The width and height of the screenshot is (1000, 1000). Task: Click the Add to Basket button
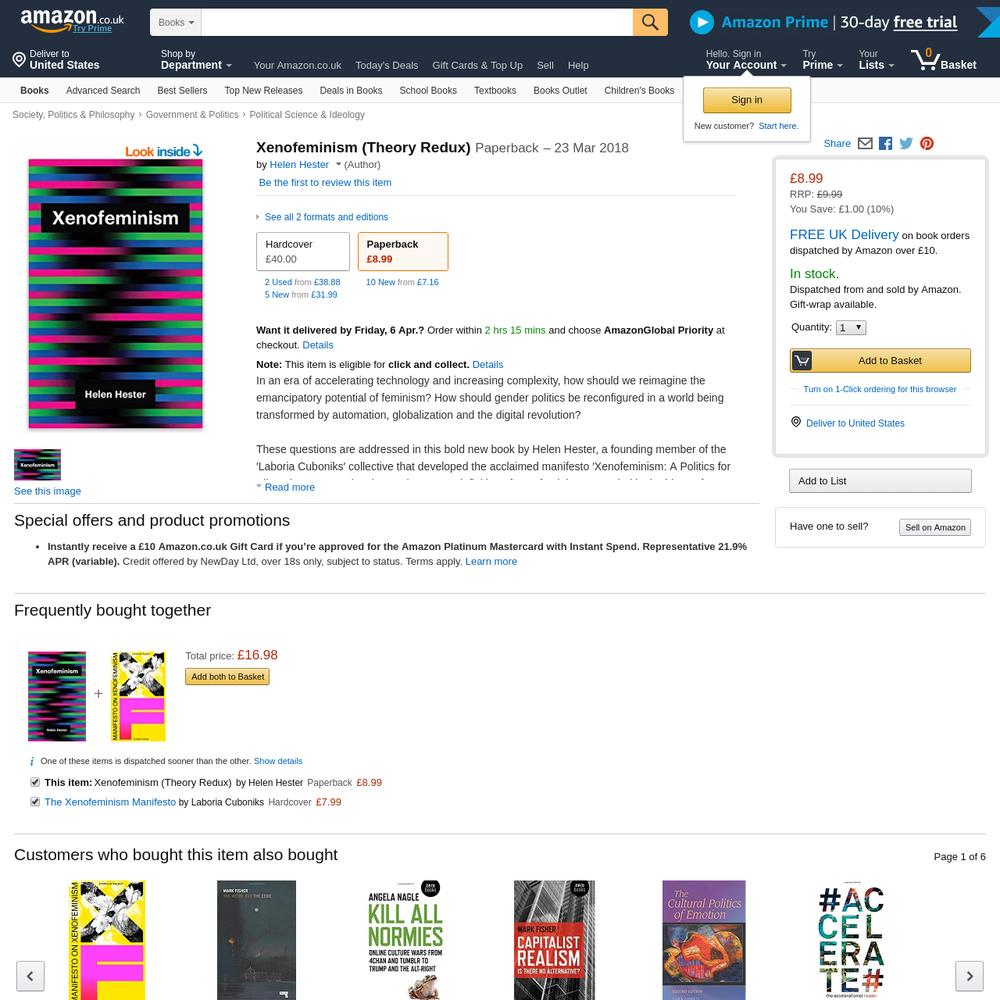coord(880,361)
